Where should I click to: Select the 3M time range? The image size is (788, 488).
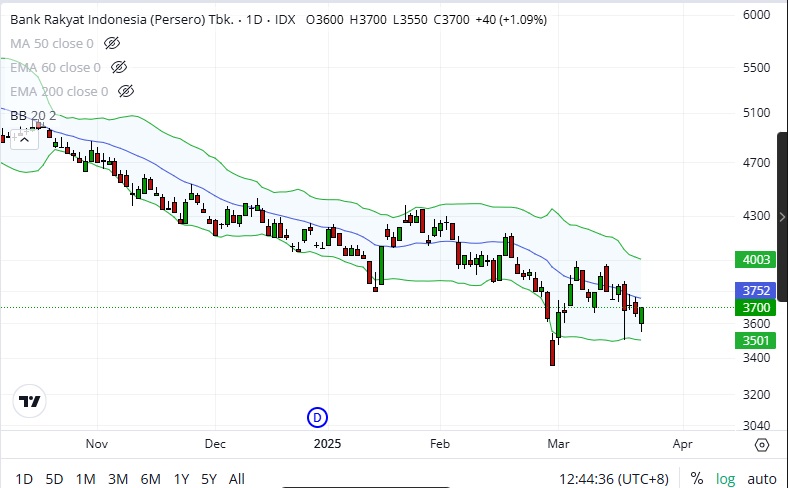tap(118, 479)
